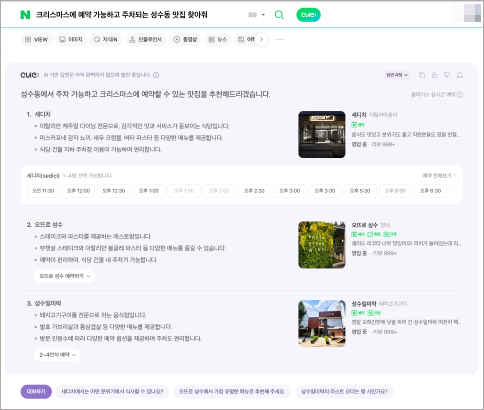Click the info icon next to AI notice
Image resolution: width=484 pixels, height=410 pixels.
tap(156, 75)
